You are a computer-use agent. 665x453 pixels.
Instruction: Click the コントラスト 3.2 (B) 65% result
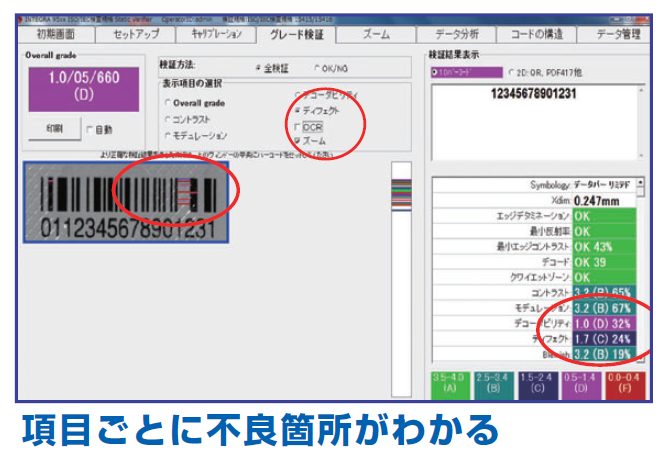point(604,292)
